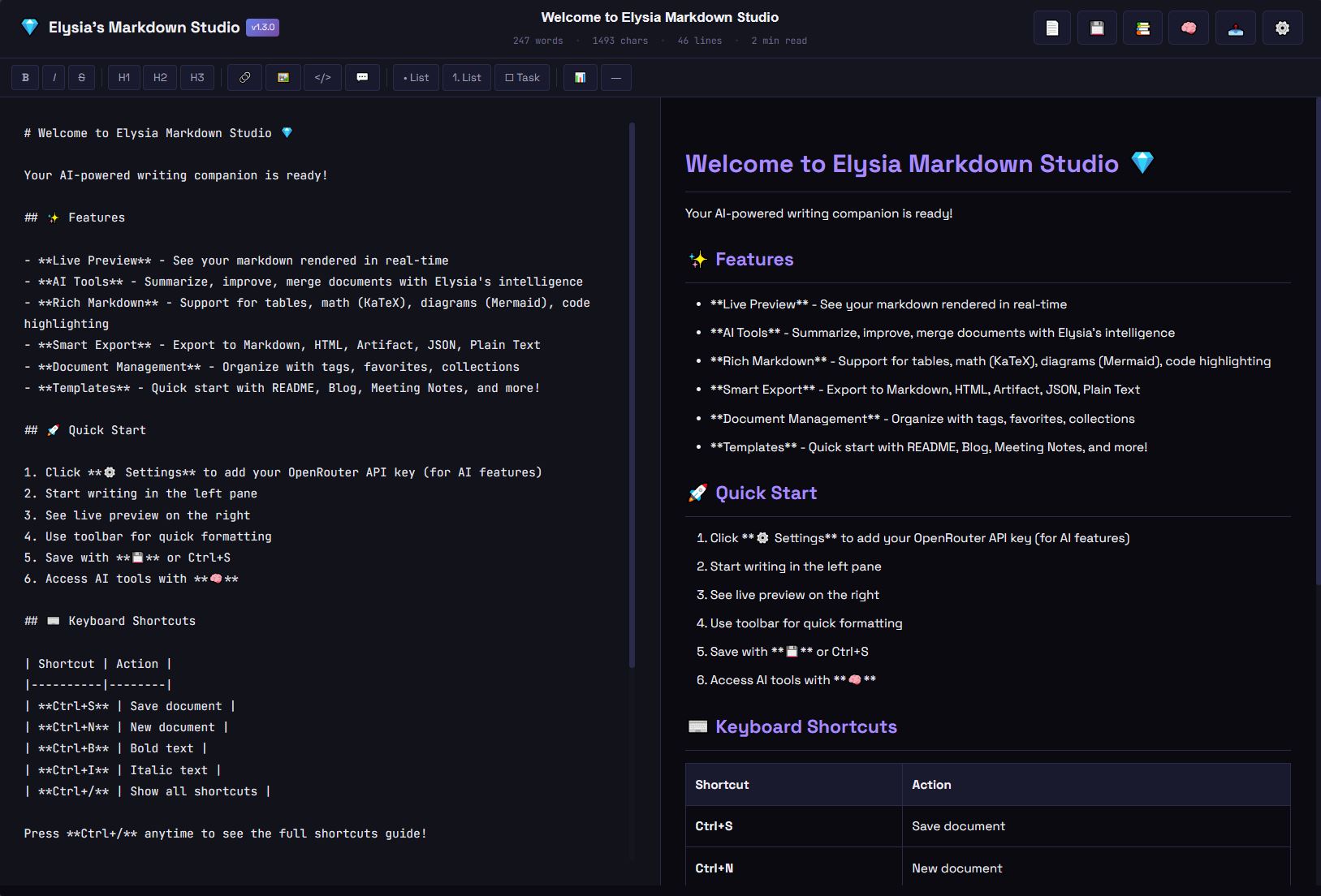Open the settings panel
Screen dimensions: 1321x896
[x=1281, y=27]
